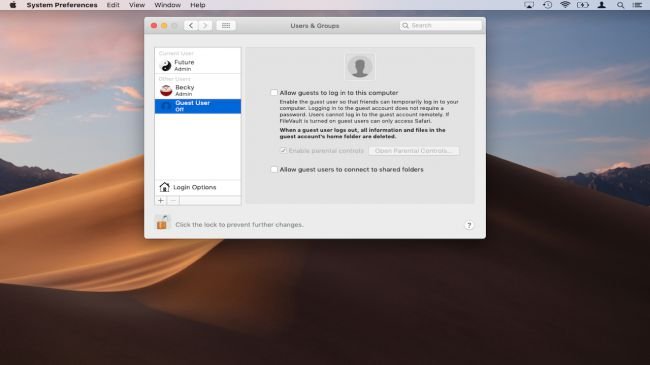
Task: Open the Edit menu
Action: tap(113, 5)
